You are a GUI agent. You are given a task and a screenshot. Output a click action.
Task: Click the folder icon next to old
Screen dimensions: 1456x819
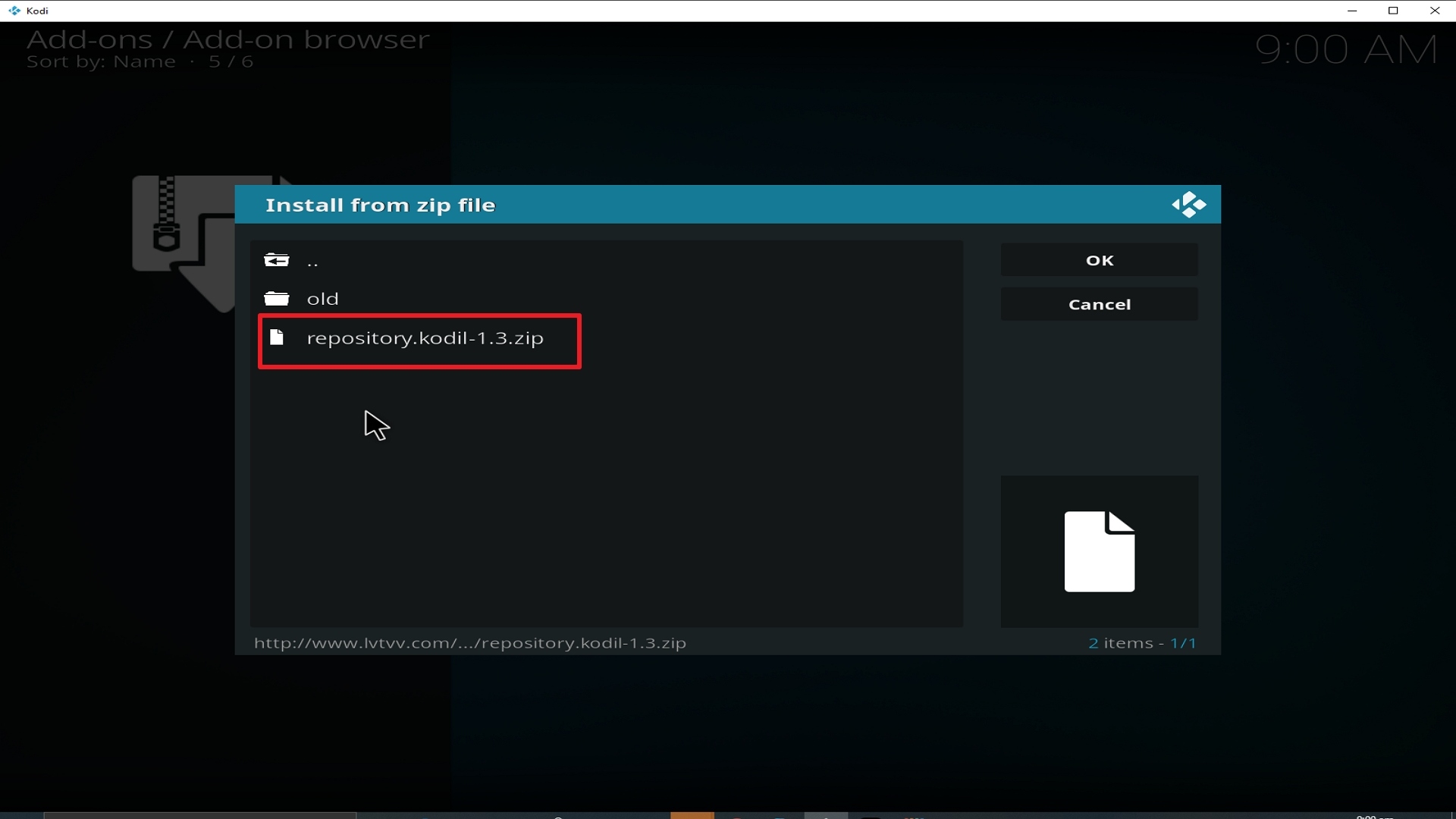click(277, 298)
